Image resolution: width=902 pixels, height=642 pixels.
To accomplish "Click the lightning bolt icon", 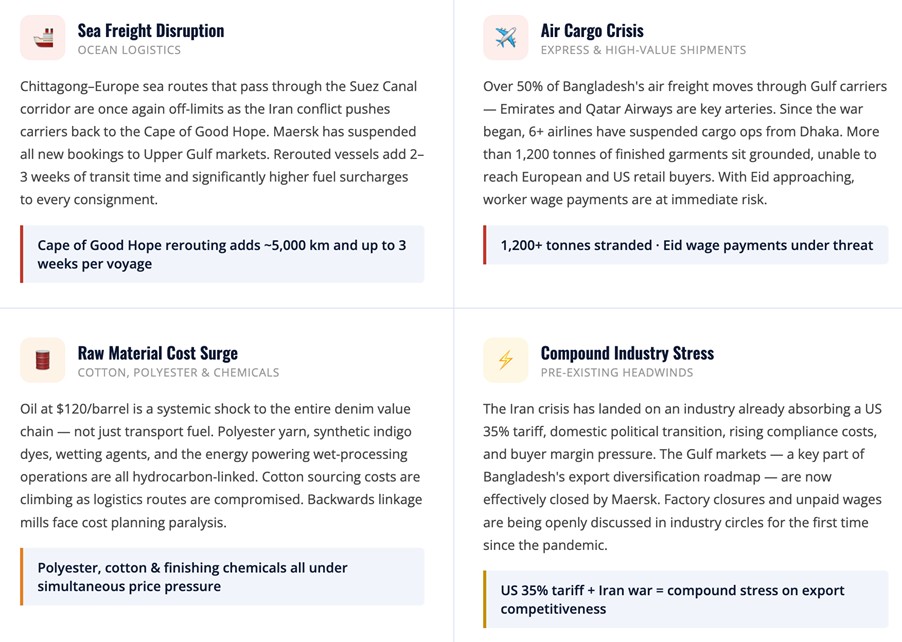I will point(505,360).
